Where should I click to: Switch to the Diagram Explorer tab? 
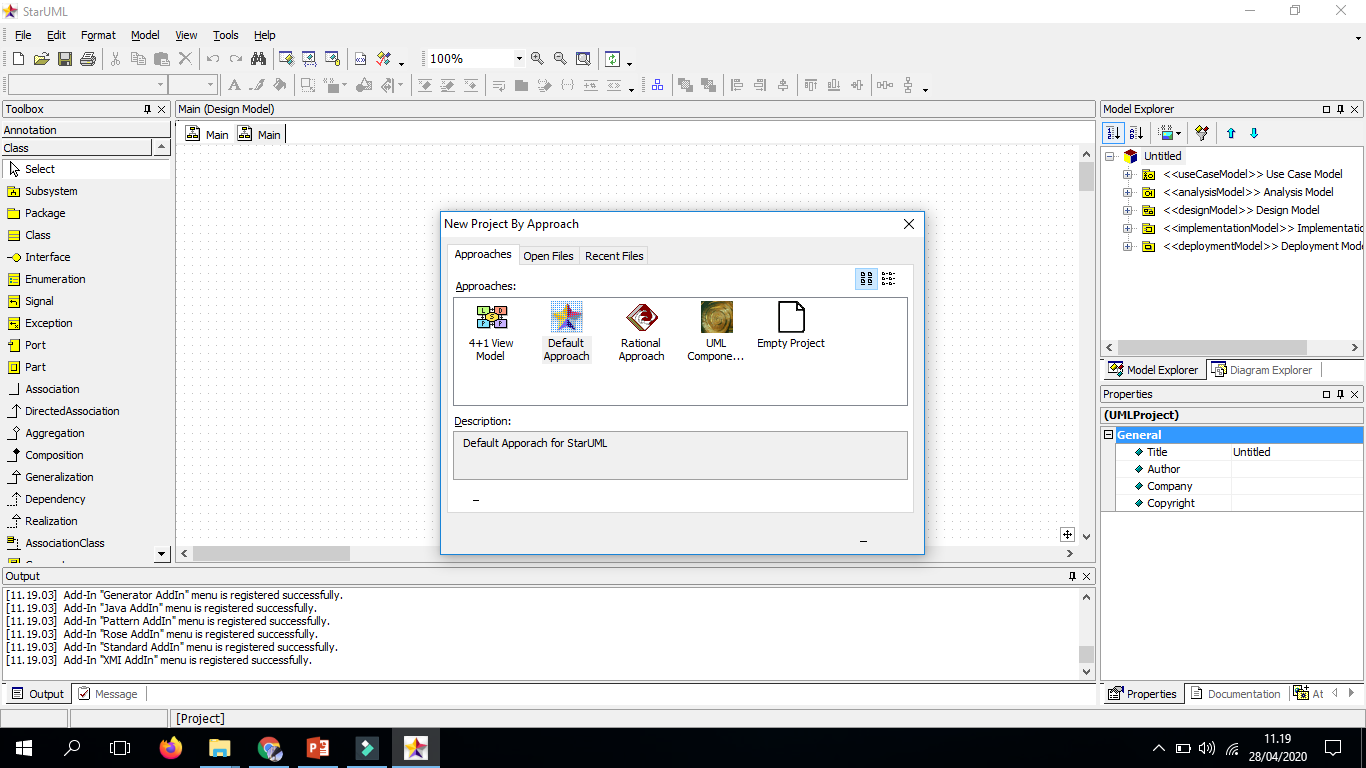[x=1261, y=370]
